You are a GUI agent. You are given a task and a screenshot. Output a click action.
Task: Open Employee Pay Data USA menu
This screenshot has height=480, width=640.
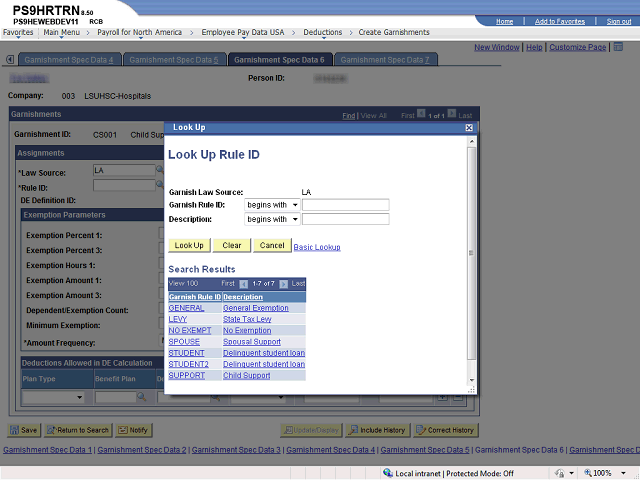pyautogui.click(x=242, y=33)
